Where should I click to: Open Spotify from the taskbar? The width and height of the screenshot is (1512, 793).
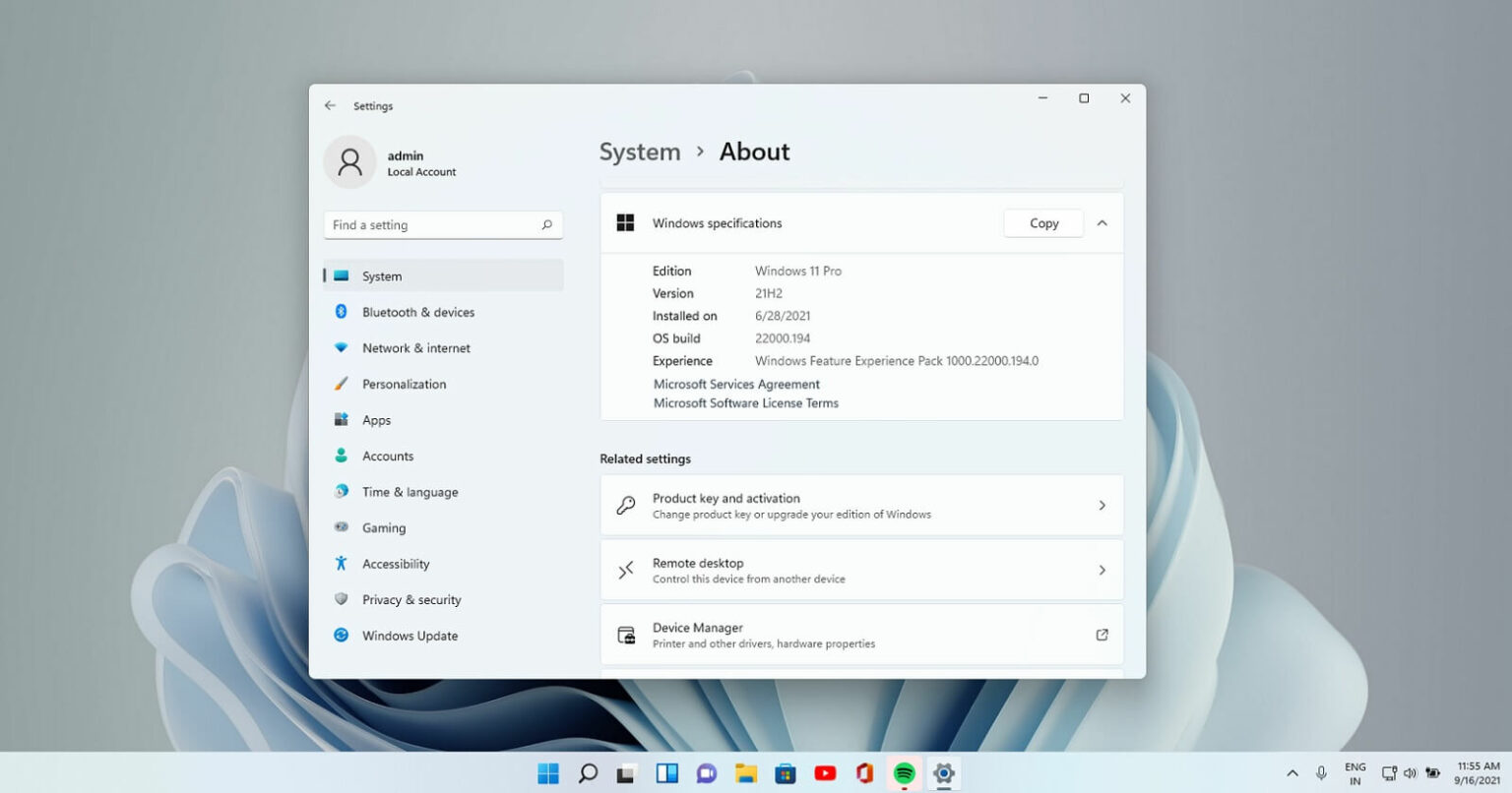pos(904,773)
